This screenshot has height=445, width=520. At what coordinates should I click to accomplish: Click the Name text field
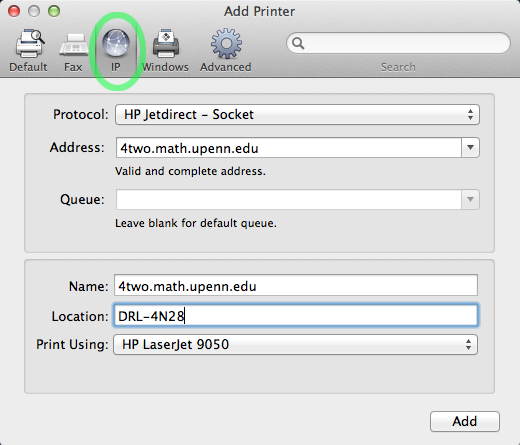tap(296, 285)
